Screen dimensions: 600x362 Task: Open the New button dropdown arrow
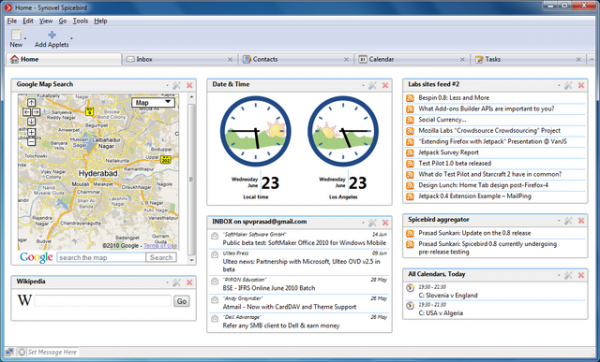pos(25,38)
